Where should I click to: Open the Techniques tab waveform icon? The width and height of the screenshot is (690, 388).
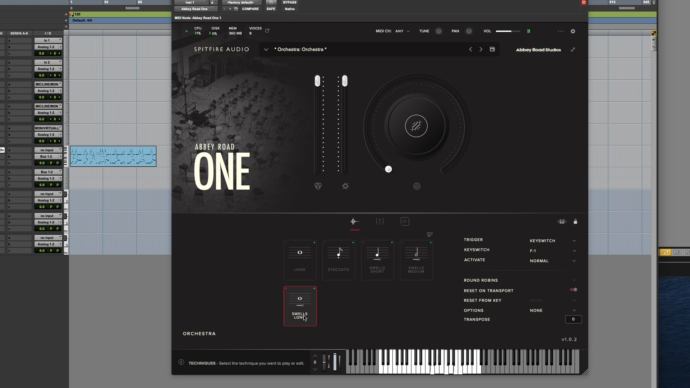[354, 222]
